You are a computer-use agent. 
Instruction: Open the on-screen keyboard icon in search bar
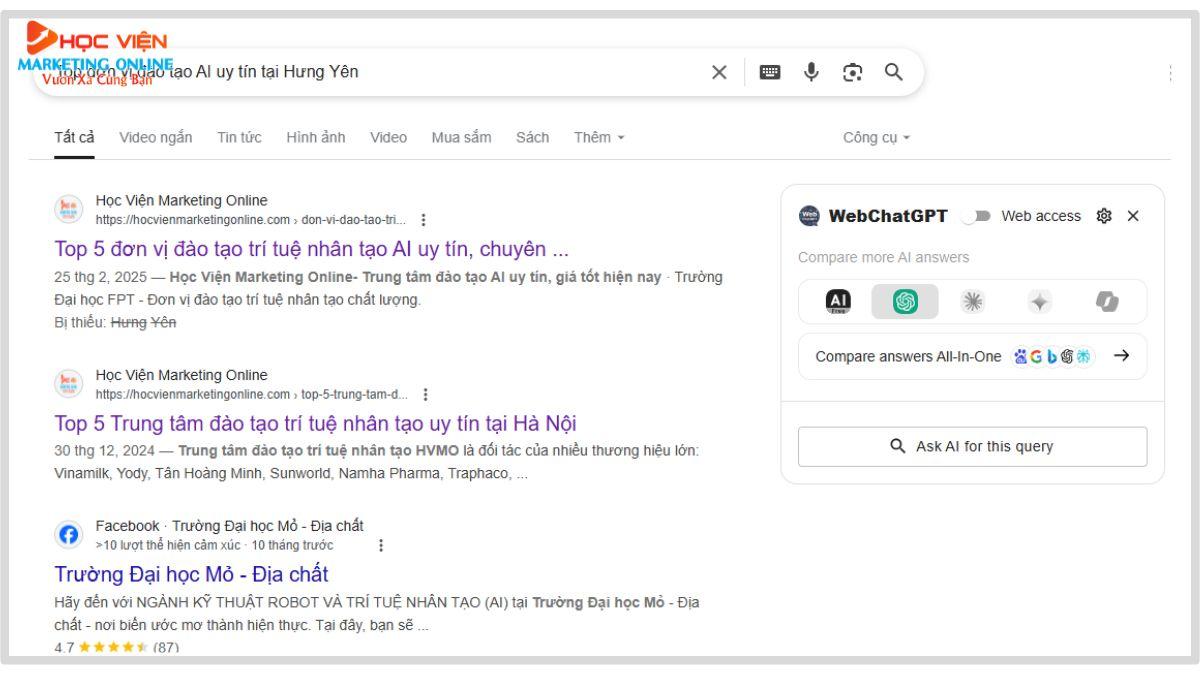772,72
